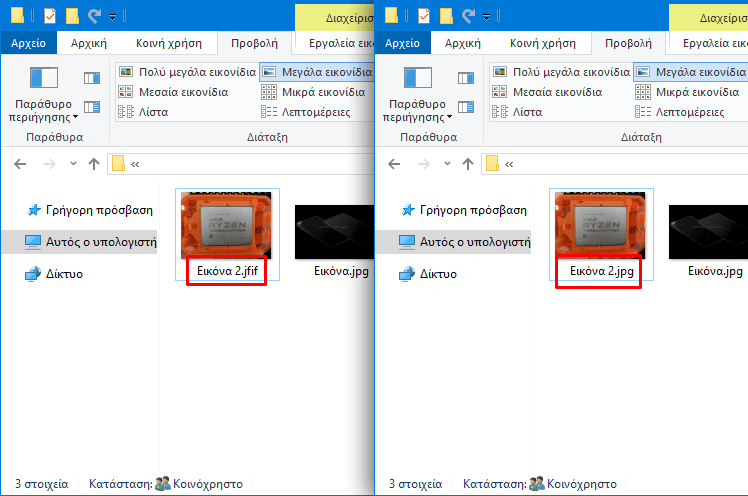This screenshot has width=748, height=496.
Task: Select Προβολή tab in right window
Action: (628, 43)
